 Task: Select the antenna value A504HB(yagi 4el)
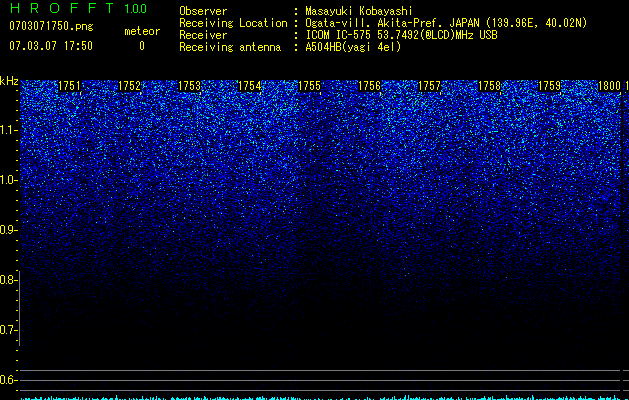353,47
